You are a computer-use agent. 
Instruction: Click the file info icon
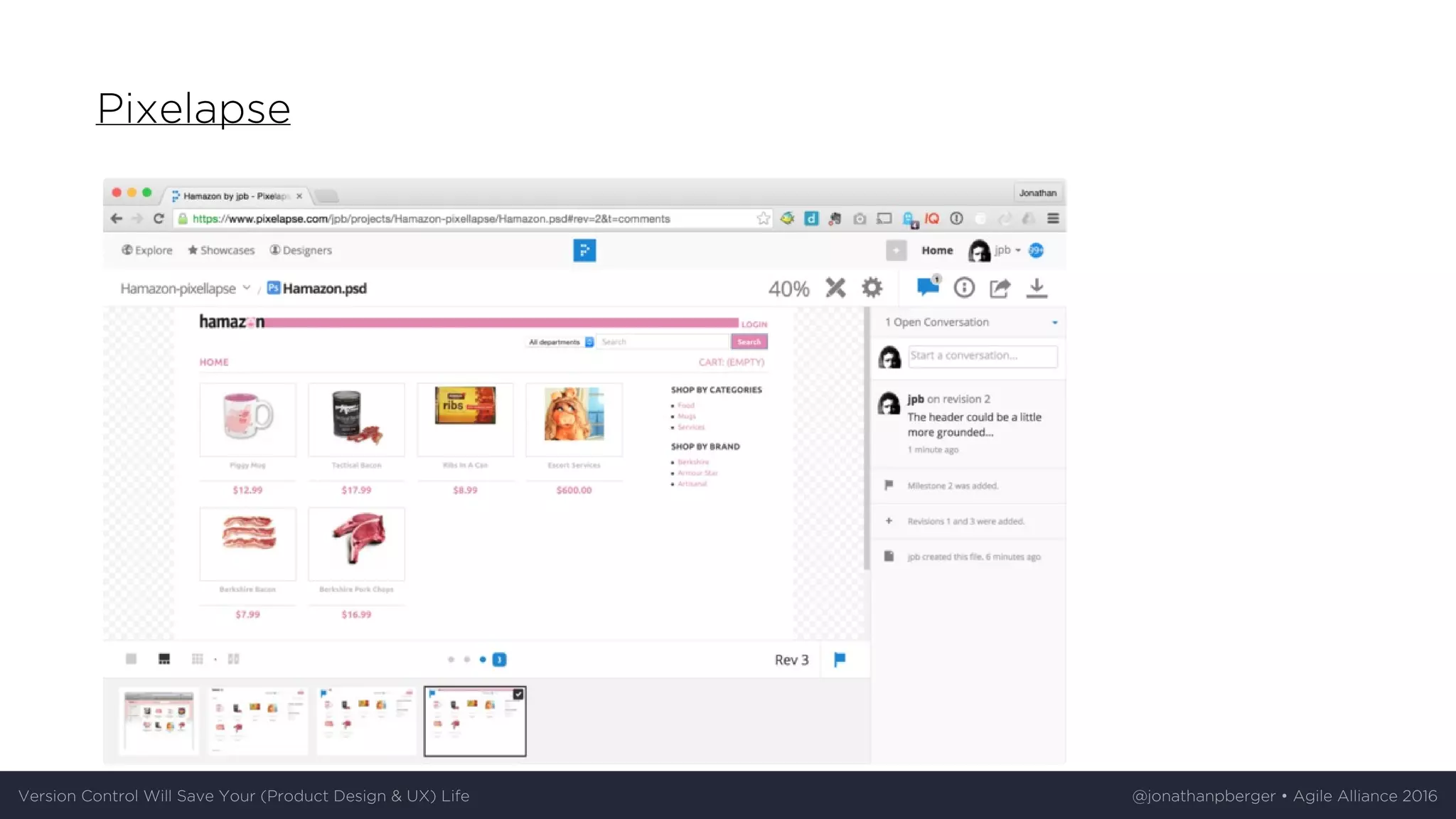(x=964, y=288)
